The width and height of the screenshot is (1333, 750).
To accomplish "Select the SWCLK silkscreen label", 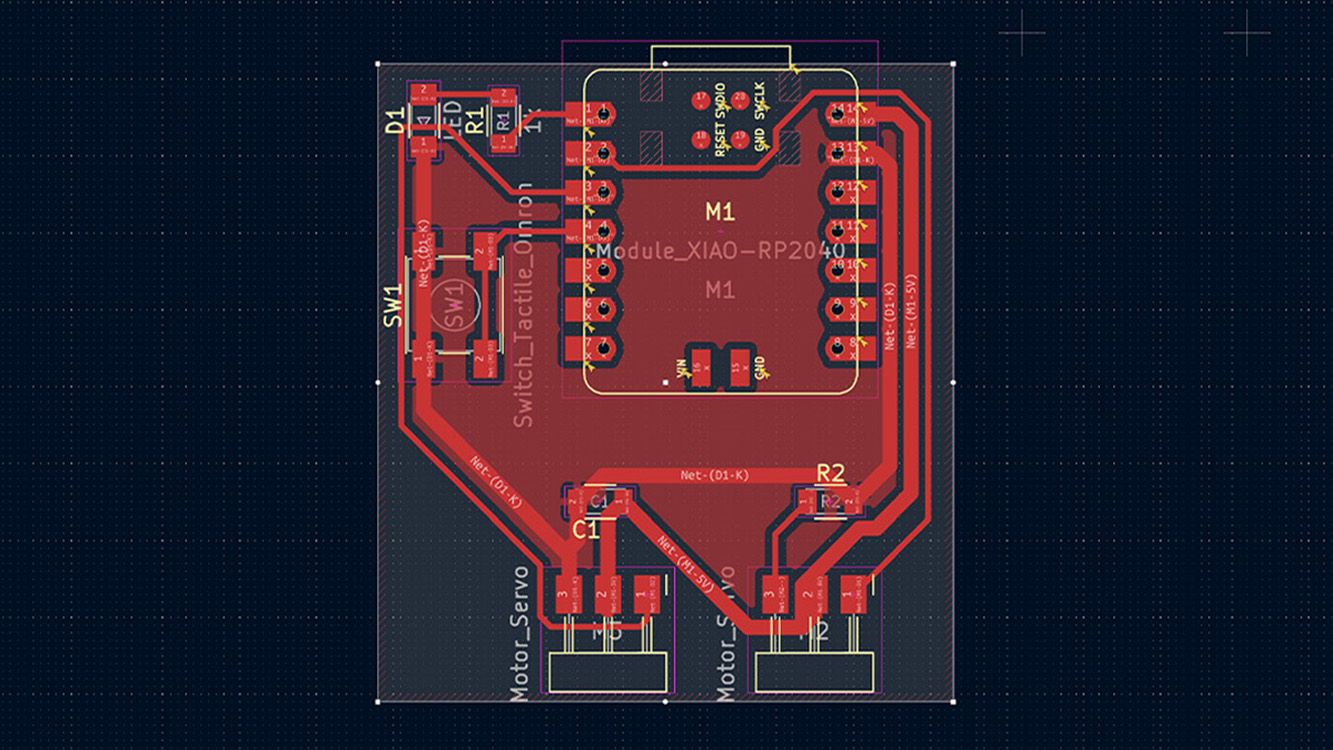I will pyautogui.click(x=758, y=102).
